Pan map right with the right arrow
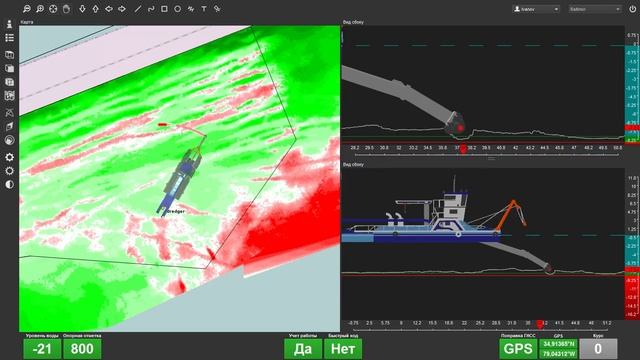Screen dimensions: 640x360 click(x=122, y=9)
